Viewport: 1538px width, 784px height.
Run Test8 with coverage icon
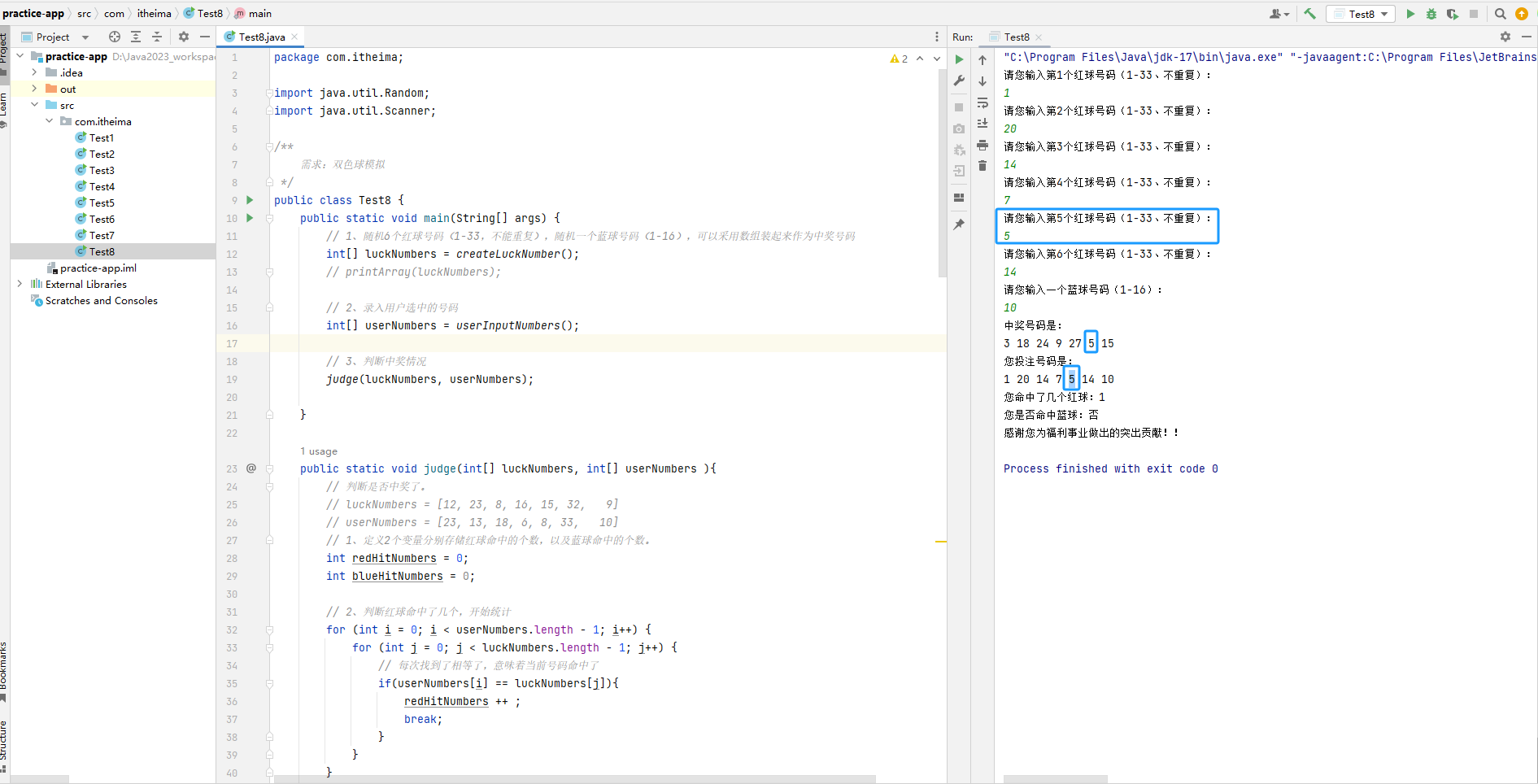click(x=1452, y=14)
